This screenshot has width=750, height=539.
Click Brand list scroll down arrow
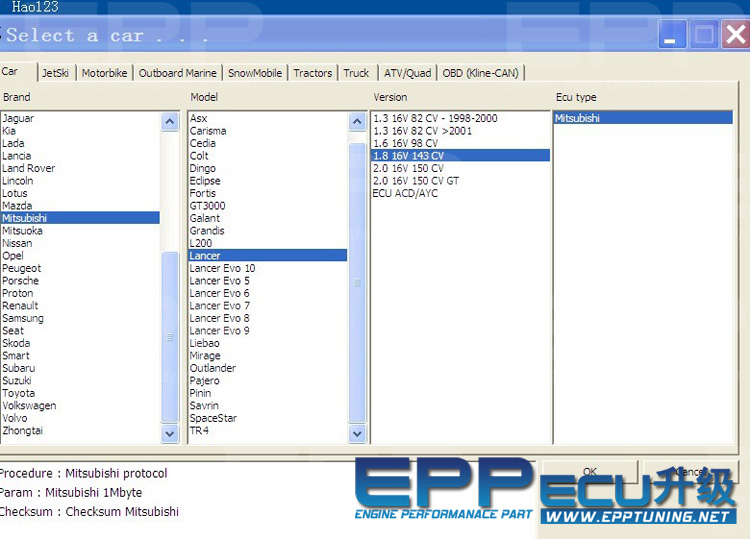tap(170, 434)
